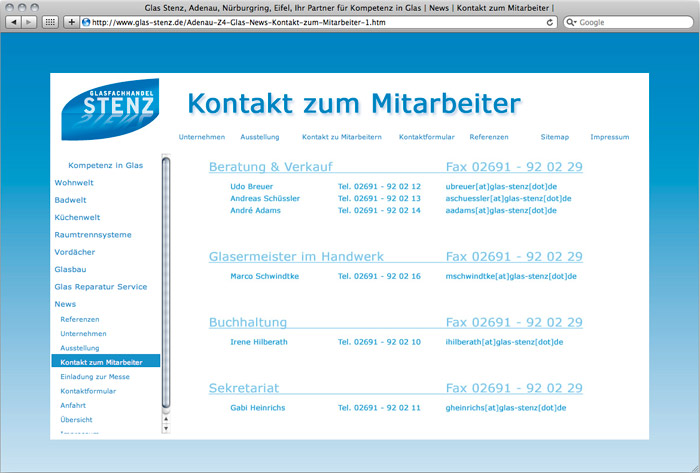The width and height of the screenshot is (700, 473).
Task: Click phone number Tel. 02691 - 92 02 13
Action: pos(379,199)
